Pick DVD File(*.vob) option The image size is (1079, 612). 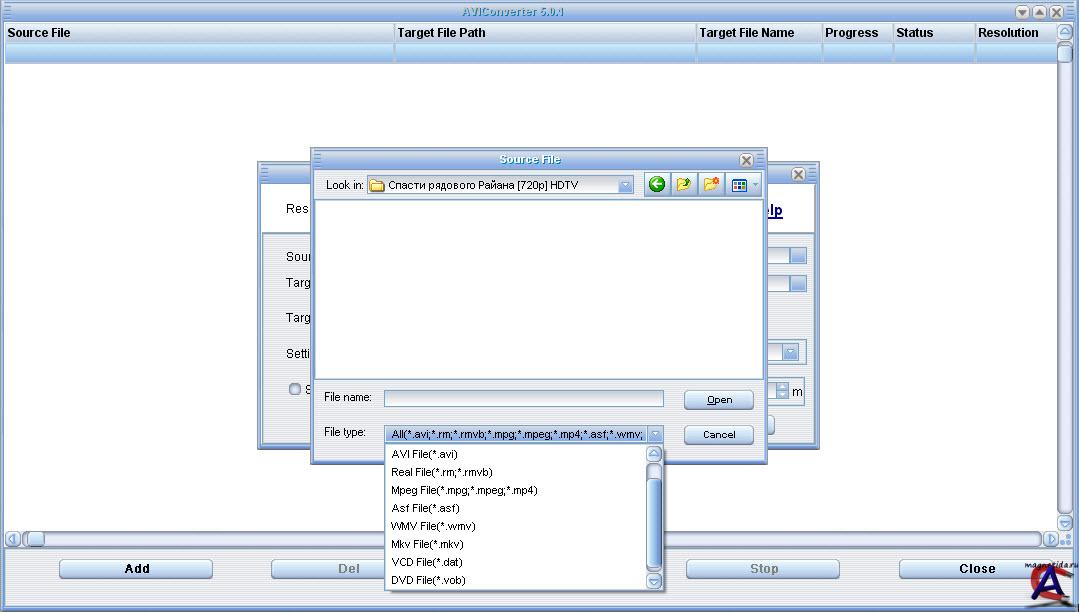click(428, 580)
